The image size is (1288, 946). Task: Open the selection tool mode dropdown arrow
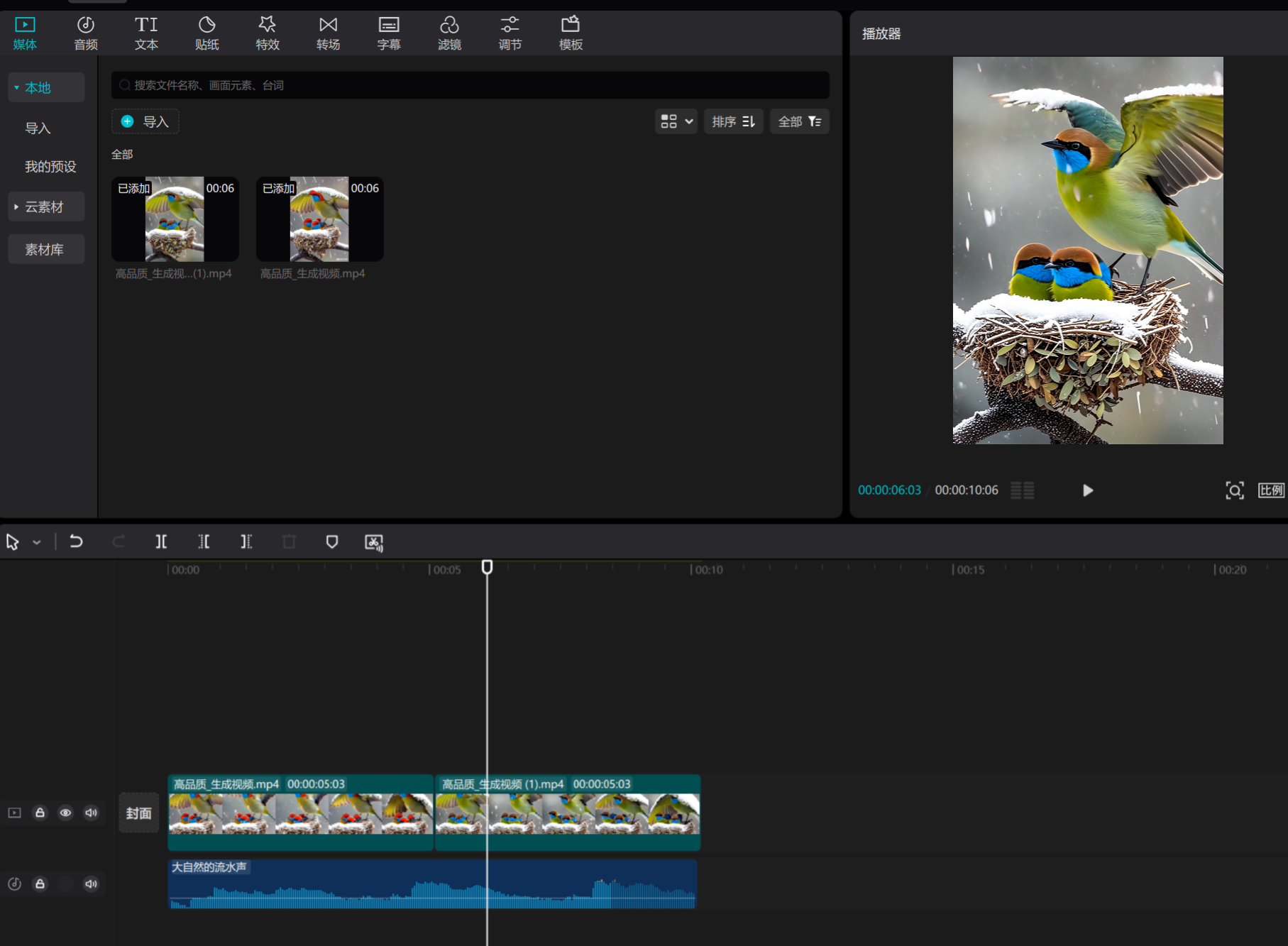[x=37, y=542]
